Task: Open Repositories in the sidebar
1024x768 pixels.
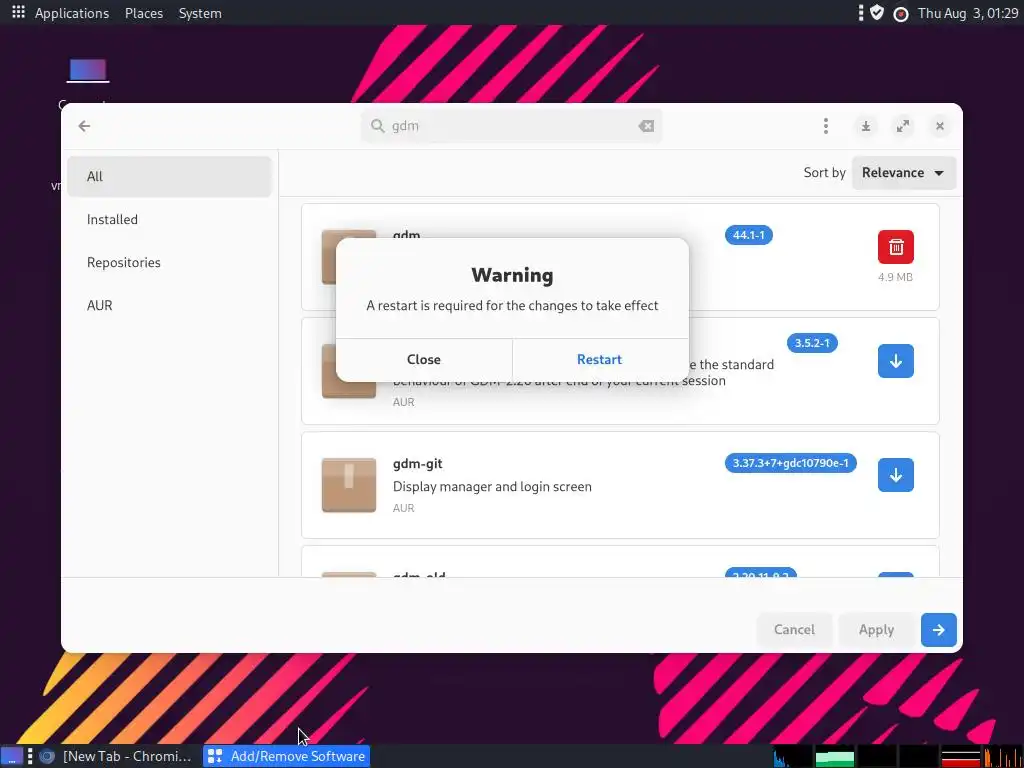Action: pyautogui.click(x=169, y=263)
